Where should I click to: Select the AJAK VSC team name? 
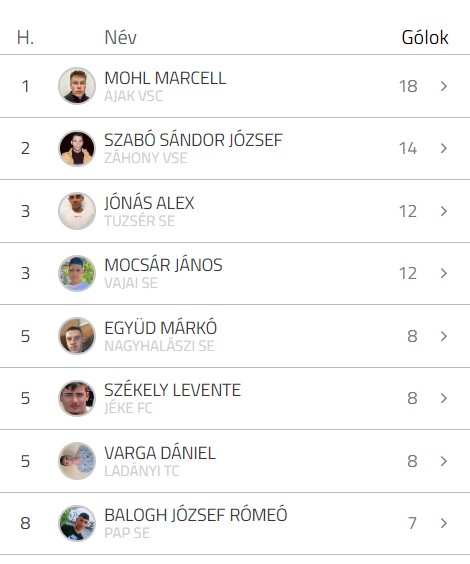[134, 96]
